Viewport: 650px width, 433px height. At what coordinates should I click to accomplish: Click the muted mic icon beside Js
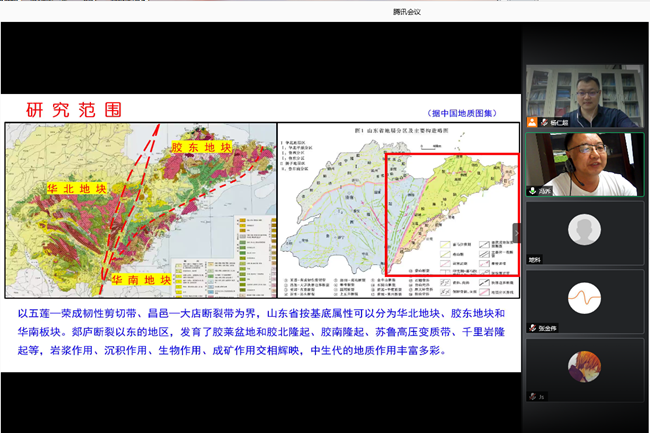pos(533,396)
